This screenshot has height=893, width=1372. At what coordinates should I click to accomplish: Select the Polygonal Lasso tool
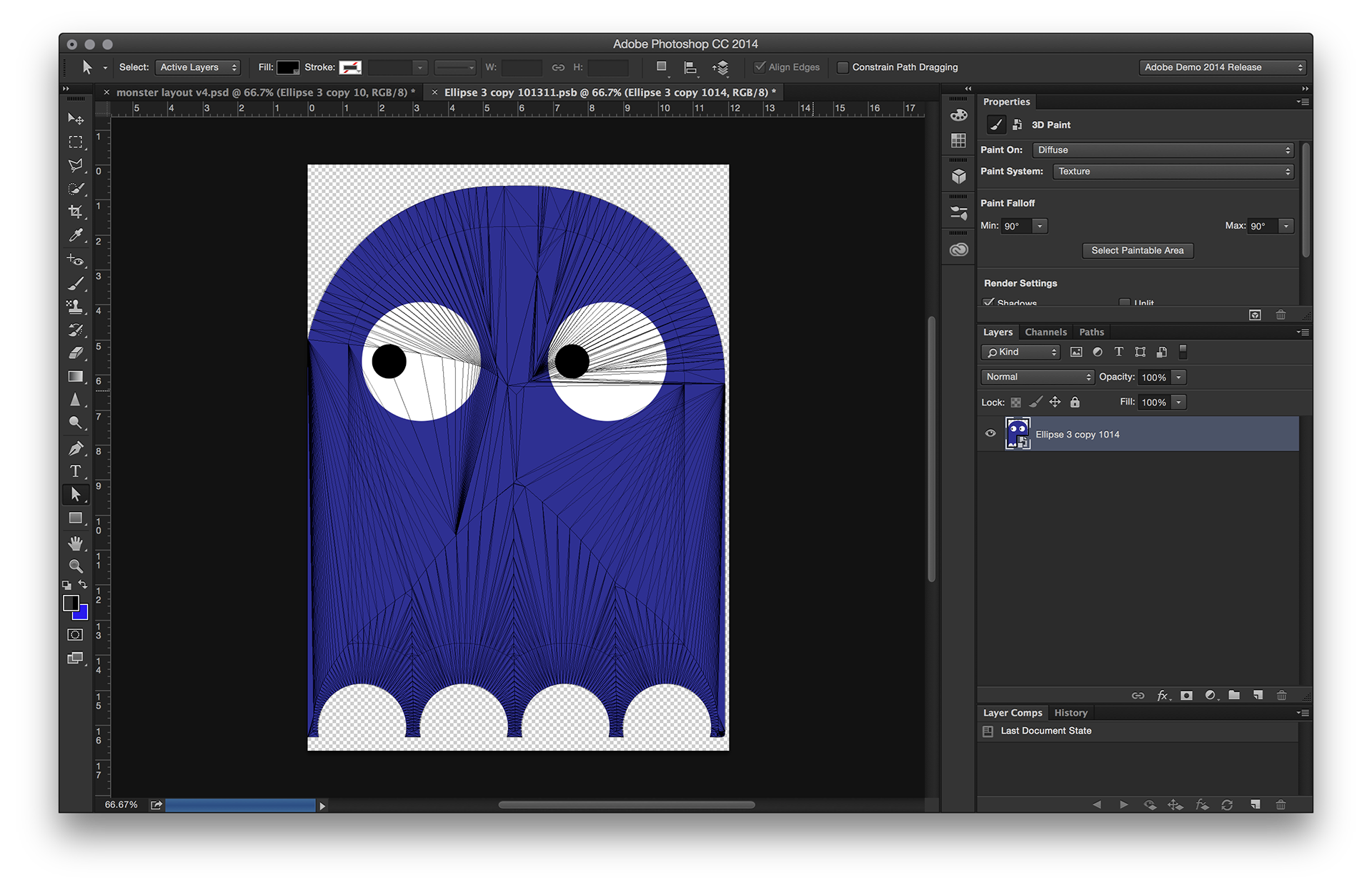pos(75,165)
